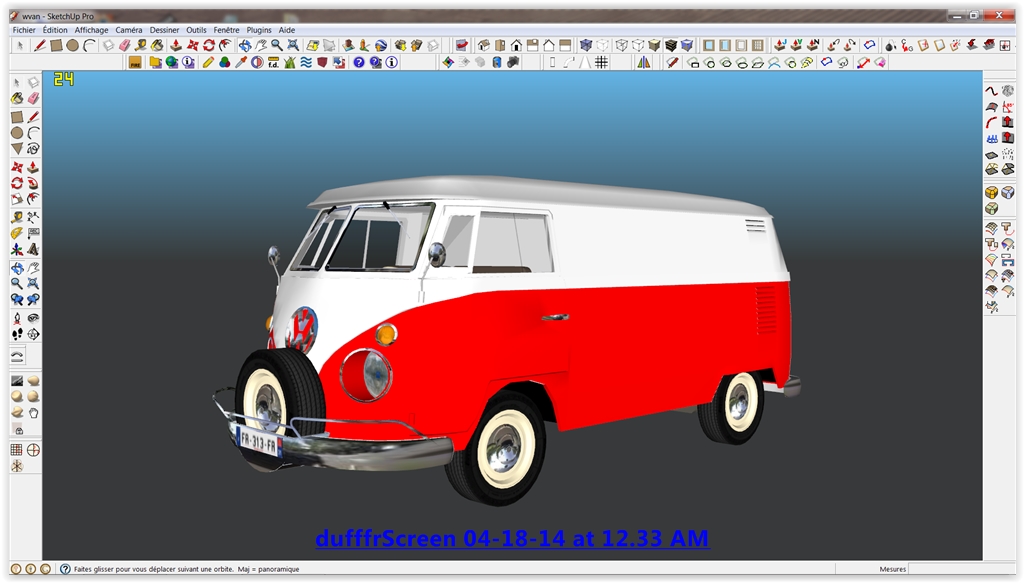Select the Eraser in left toolbar
This screenshot has width=1024, height=583.
click(x=33, y=98)
